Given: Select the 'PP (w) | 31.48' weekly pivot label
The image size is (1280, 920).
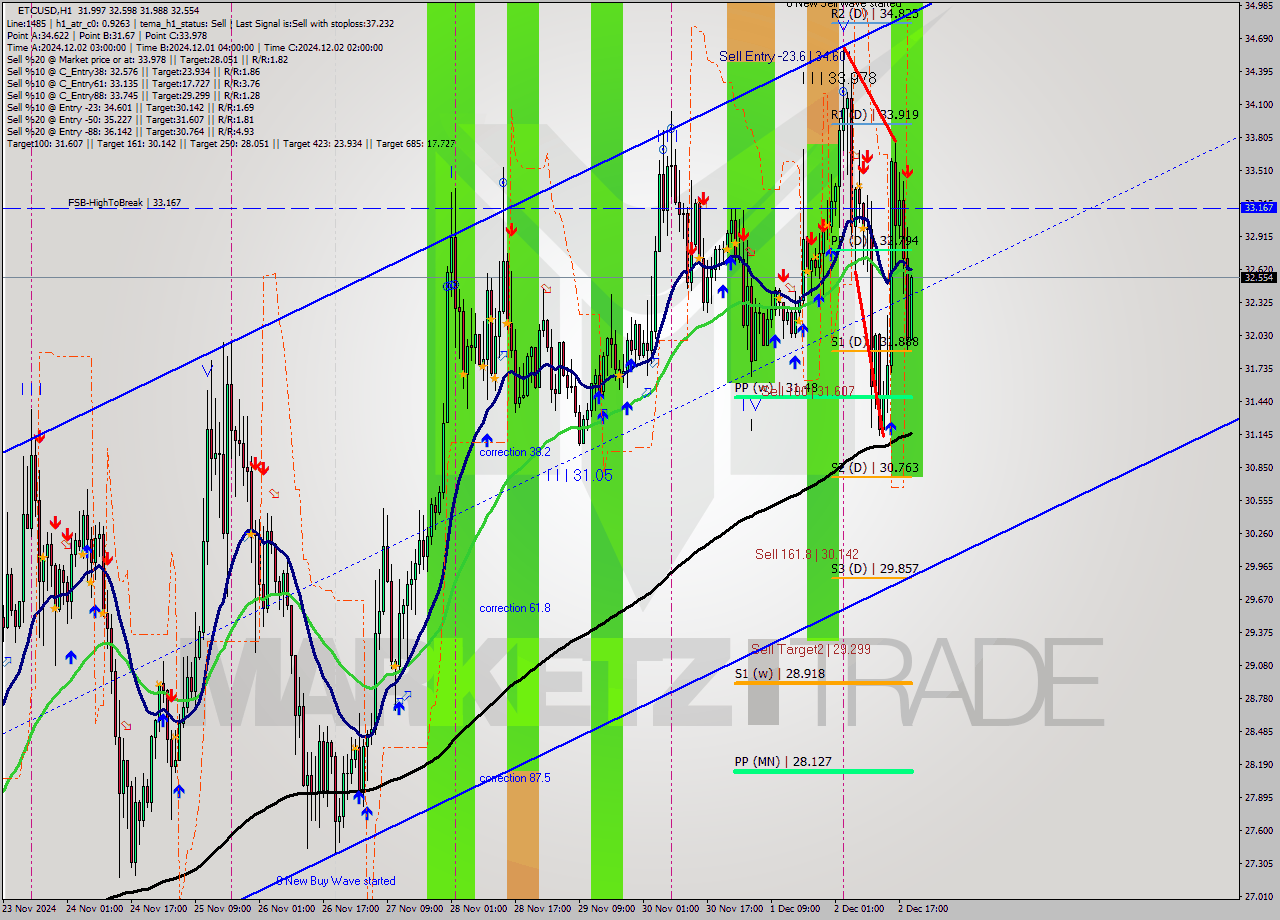Looking at the screenshot, I should [776, 387].
